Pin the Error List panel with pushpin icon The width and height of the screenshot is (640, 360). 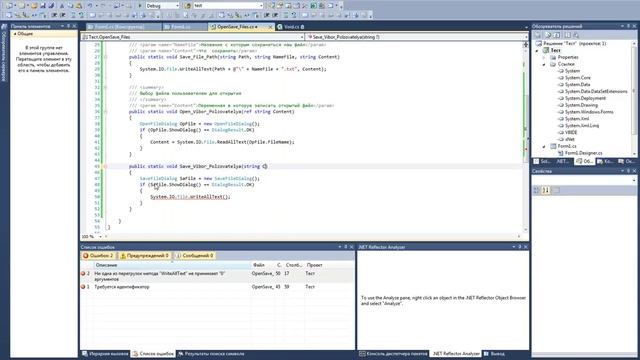pyautogui.click(x=345, y=247)
